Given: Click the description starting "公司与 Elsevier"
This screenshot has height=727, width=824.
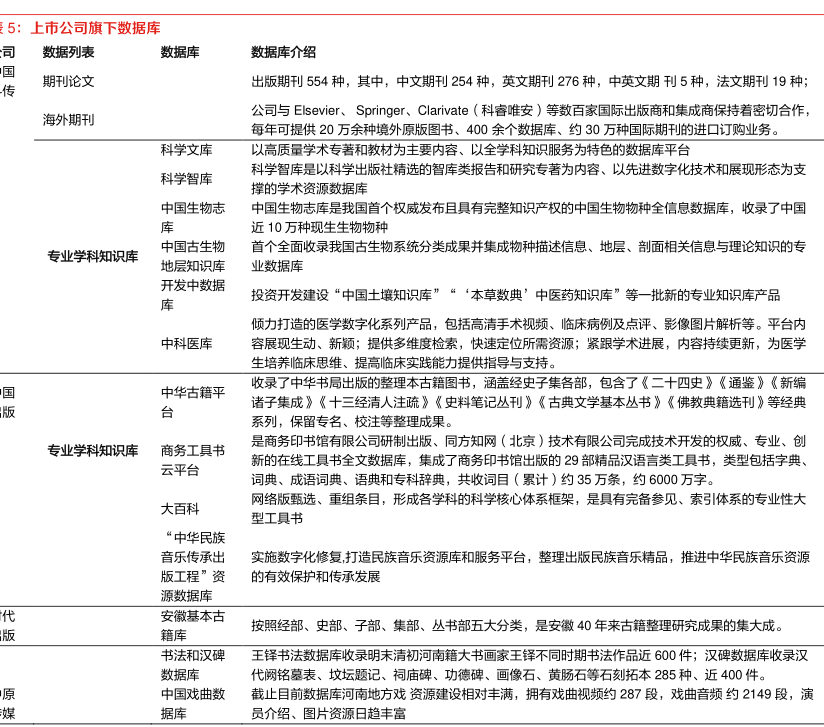Looking at the screenshot, I should [531, 120].
